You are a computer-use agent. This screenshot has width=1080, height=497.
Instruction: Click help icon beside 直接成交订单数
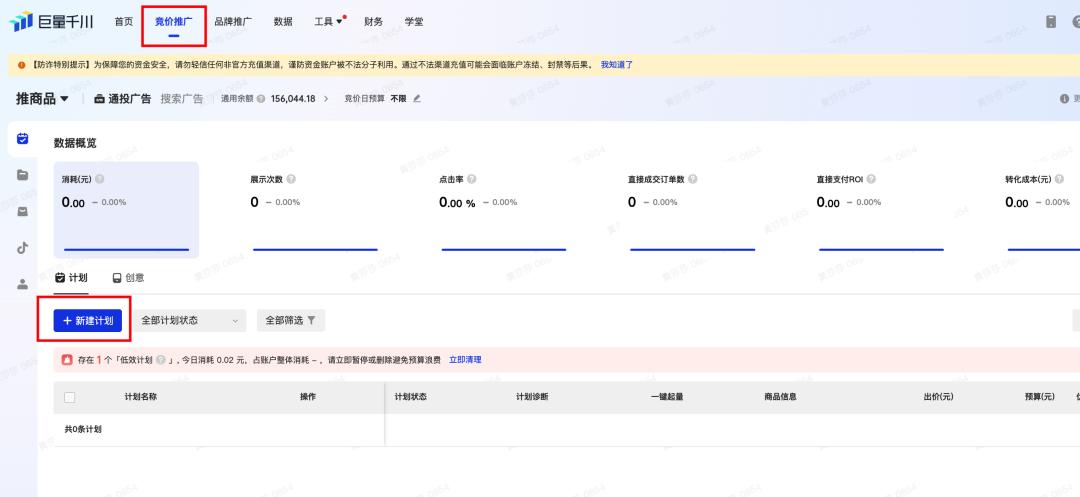[692, 179]
